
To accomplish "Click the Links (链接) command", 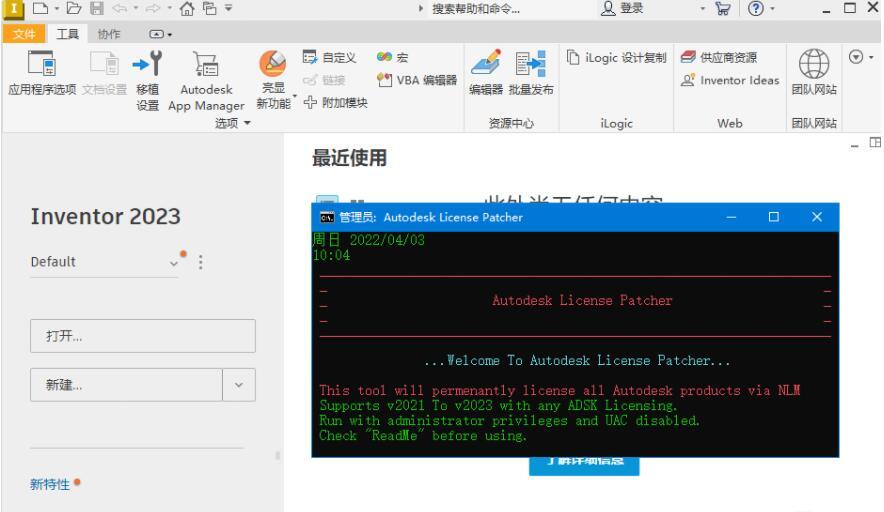I will 324,80.
